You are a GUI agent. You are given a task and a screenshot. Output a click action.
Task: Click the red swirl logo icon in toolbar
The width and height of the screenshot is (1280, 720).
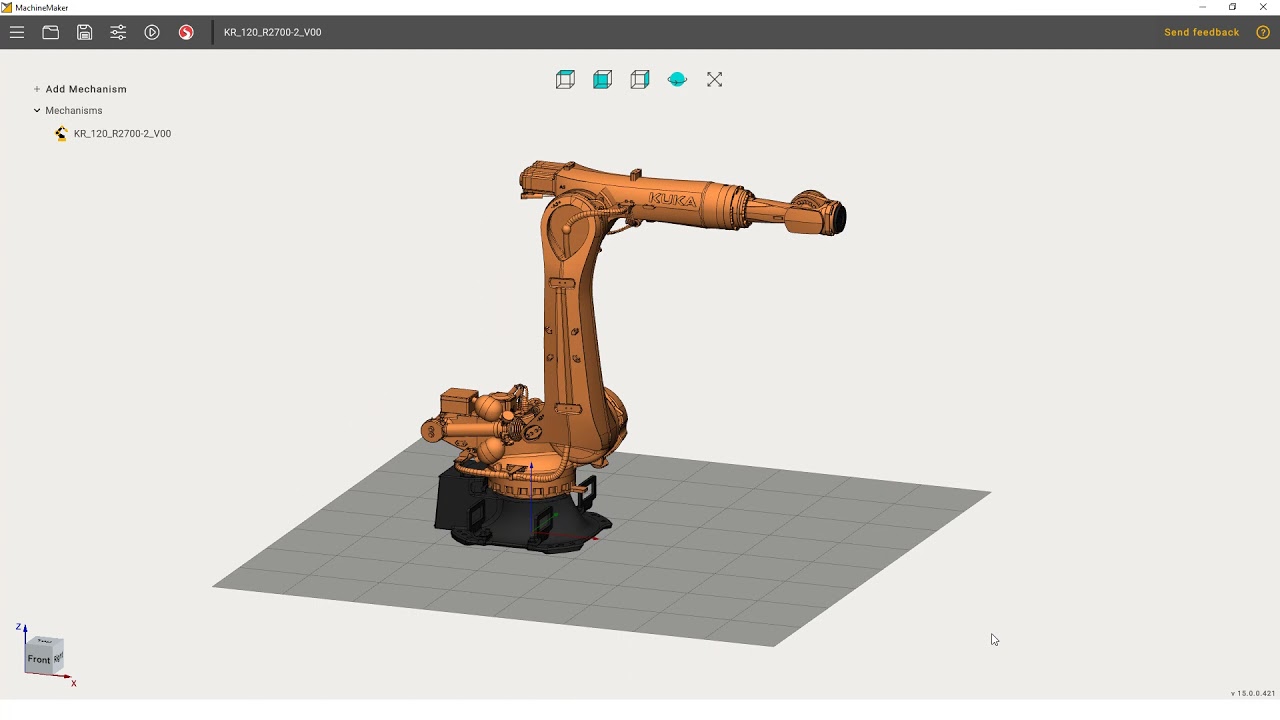186,32
